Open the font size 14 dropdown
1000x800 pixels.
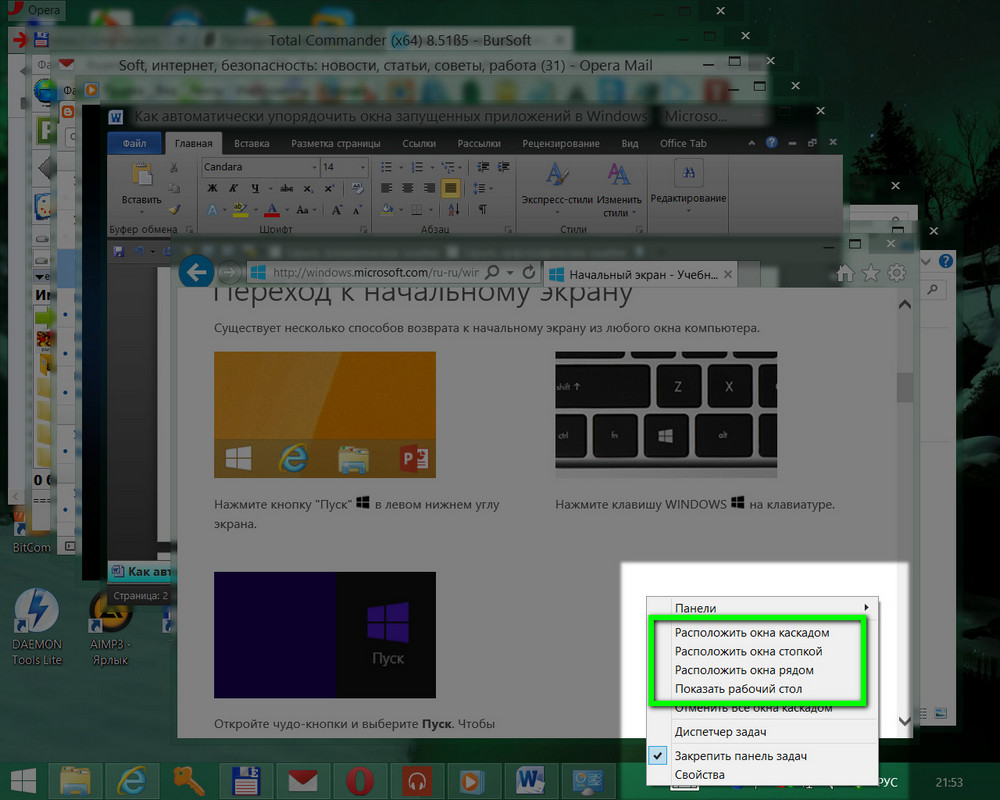(x=363, y=167)
